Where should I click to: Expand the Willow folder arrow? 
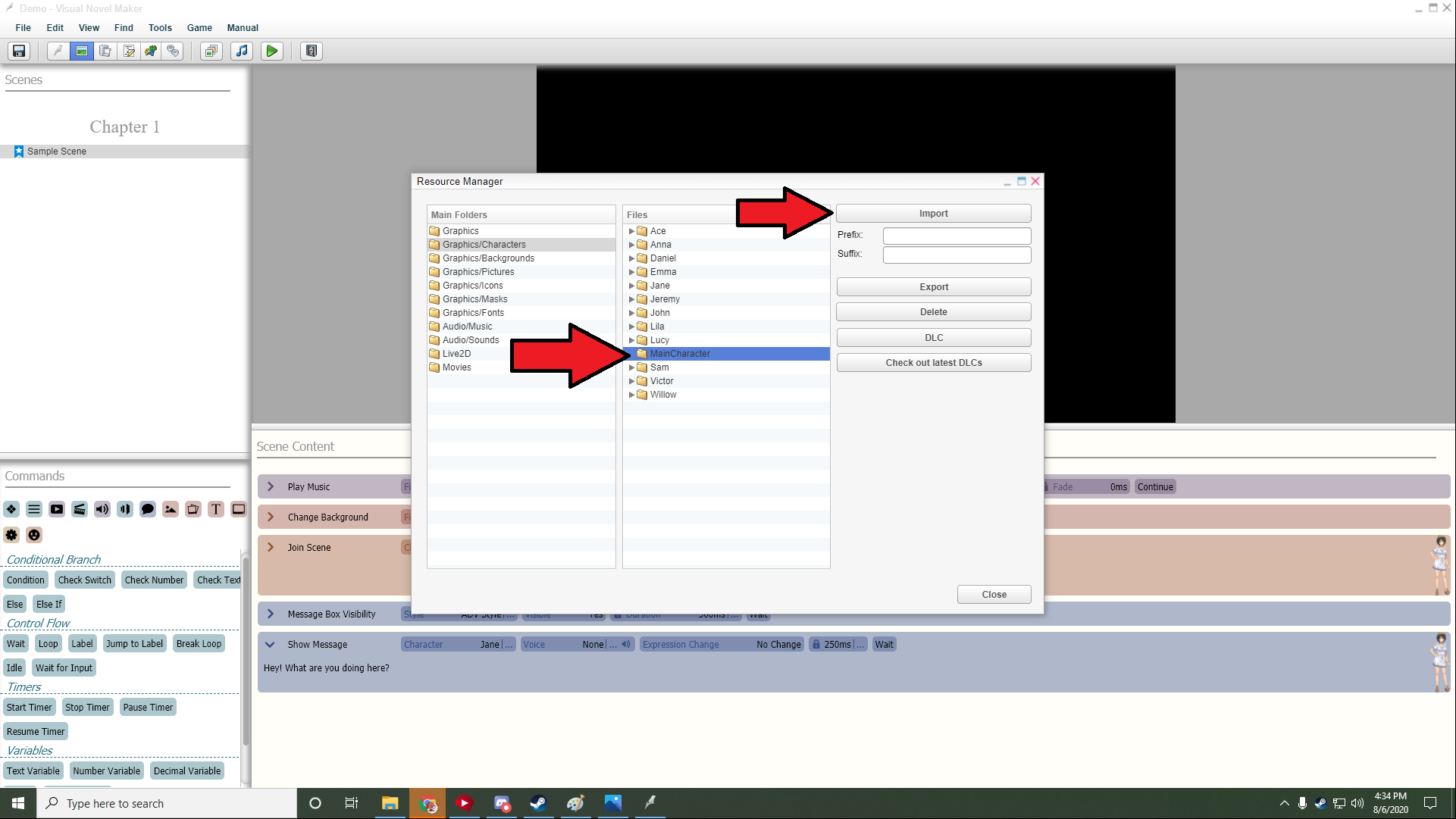click(631, 395)
